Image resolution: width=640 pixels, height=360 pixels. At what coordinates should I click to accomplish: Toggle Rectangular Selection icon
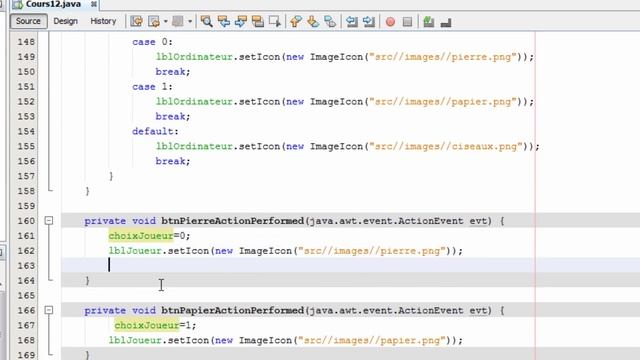point(275,21)
